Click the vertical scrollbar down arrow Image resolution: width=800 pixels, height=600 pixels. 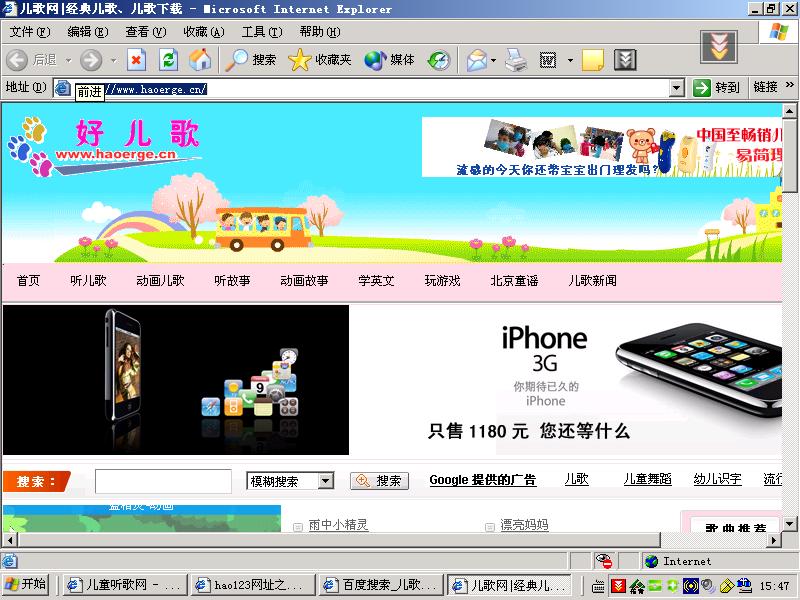[789, 523]
